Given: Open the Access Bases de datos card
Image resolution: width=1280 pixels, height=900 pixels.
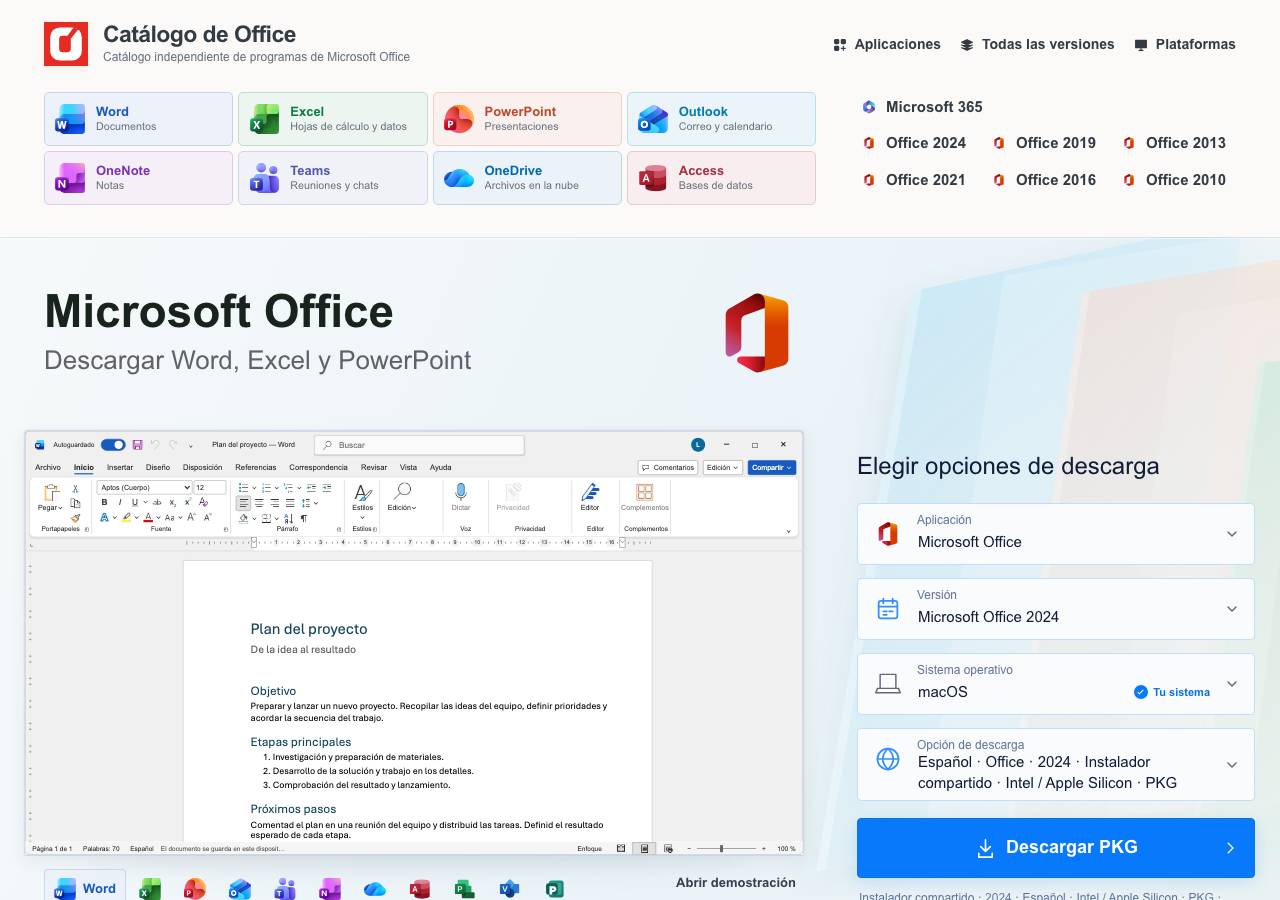Looking at the screenshot, I should pyautogui.click(x=721, y=178).
